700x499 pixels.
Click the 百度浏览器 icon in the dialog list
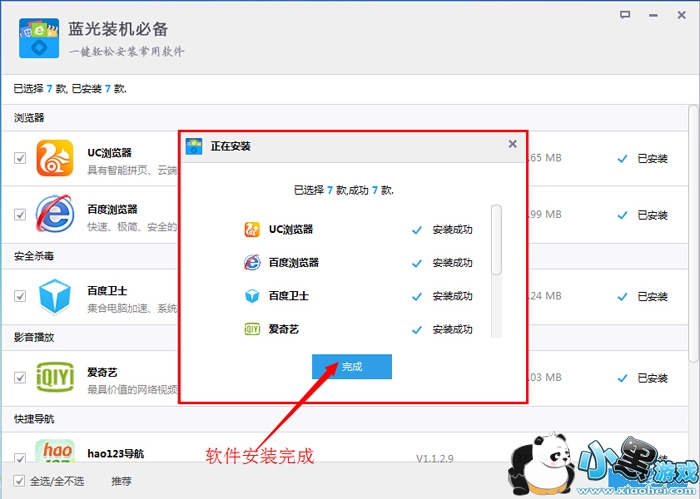click(x=252, y=262)
